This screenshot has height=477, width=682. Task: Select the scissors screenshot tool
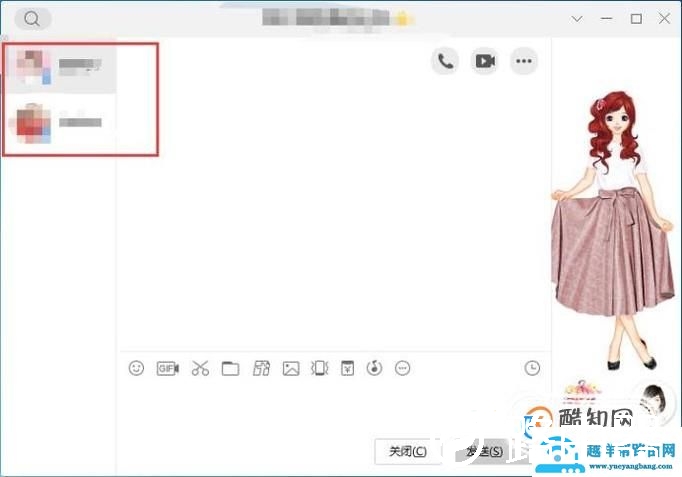200,368
